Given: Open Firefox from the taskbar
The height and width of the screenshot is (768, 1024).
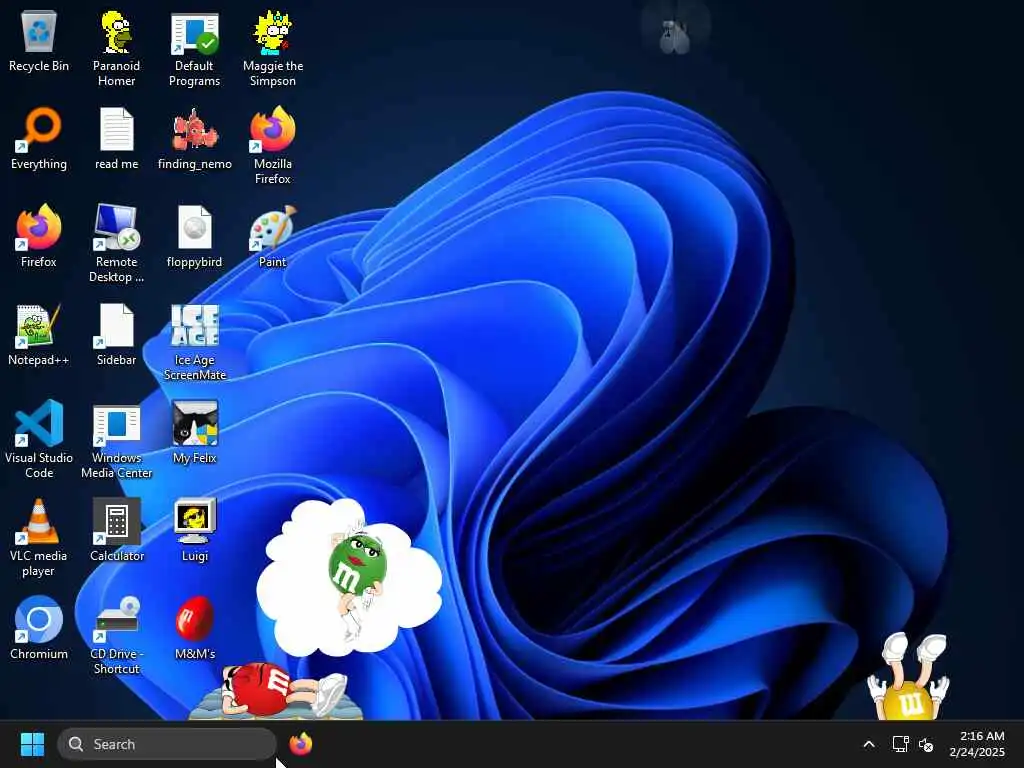Looking at the screenshot, I should click(x=300, y=744).
